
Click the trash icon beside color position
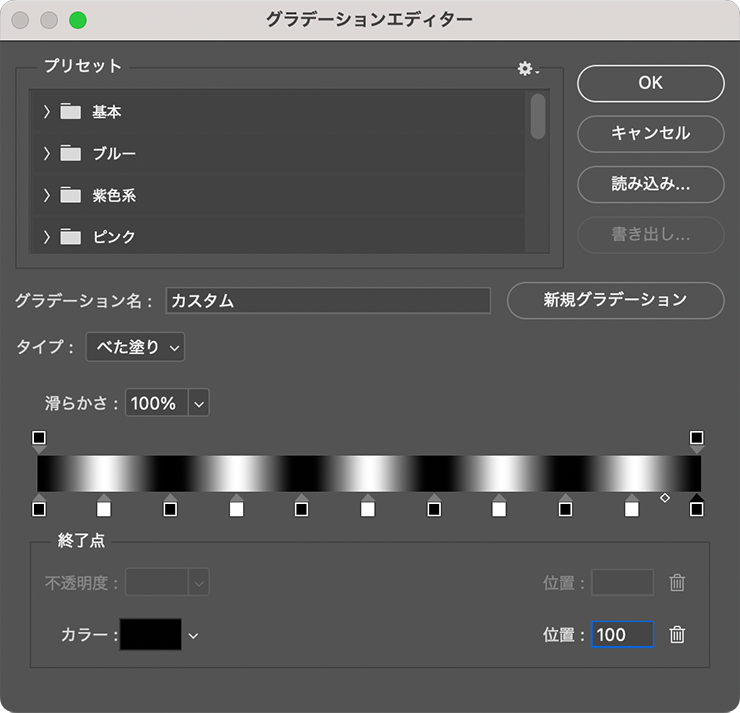point(677,635)
